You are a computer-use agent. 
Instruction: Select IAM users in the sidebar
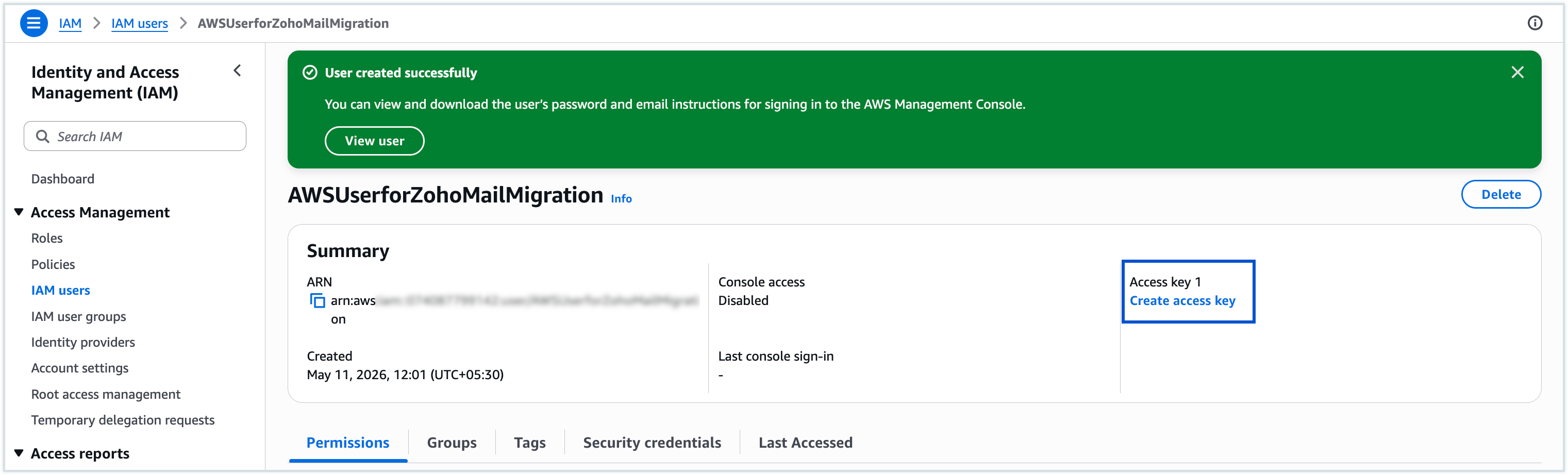coord(60,290)
